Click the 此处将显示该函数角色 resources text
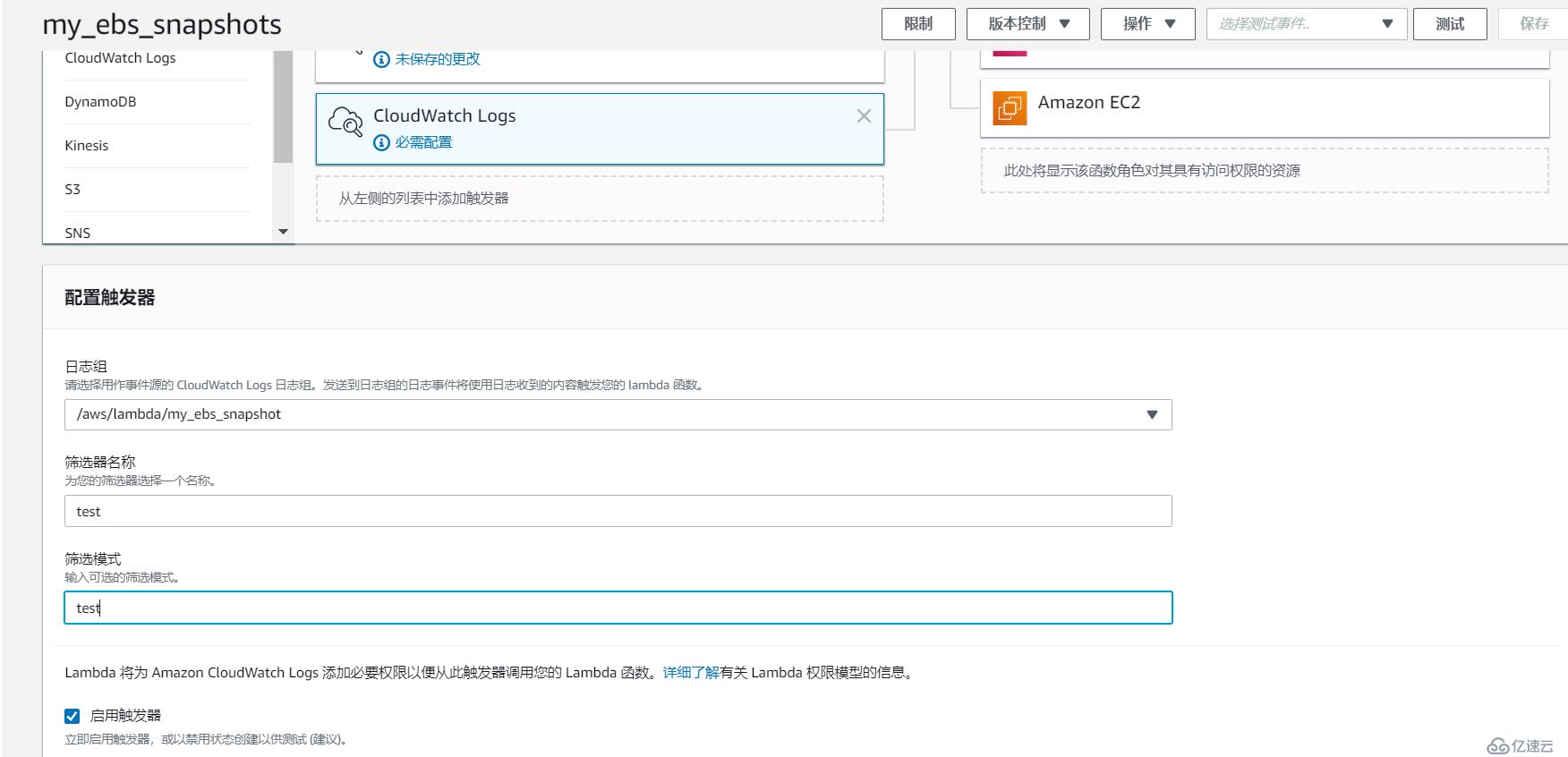This screenshot has width=1568, height=757. [1152, 171]
